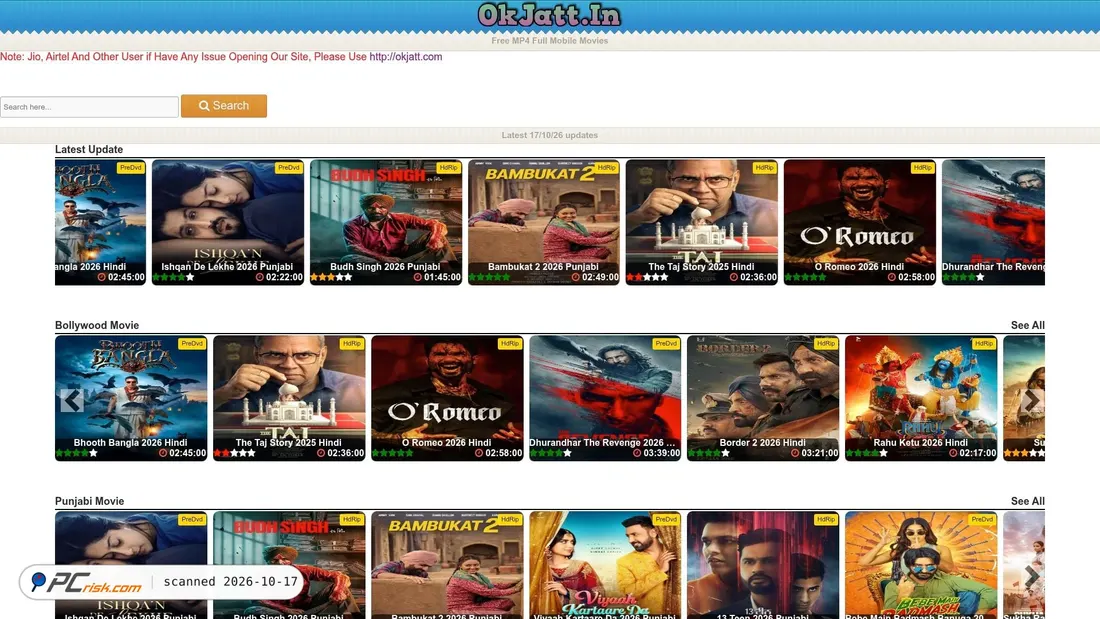Open Dhurandhar The Revenge poster in Bollywood Movie

pos(605,398)
